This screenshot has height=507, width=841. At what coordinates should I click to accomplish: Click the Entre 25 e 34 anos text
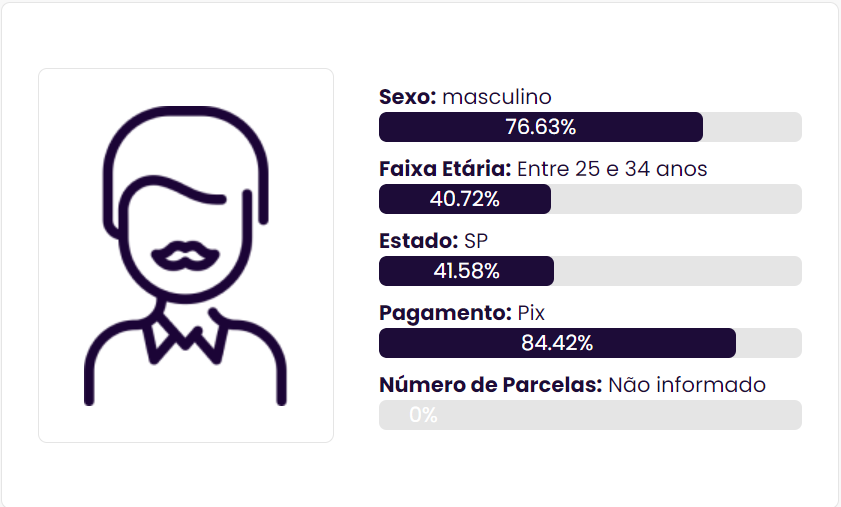click(x=612, y=169)
